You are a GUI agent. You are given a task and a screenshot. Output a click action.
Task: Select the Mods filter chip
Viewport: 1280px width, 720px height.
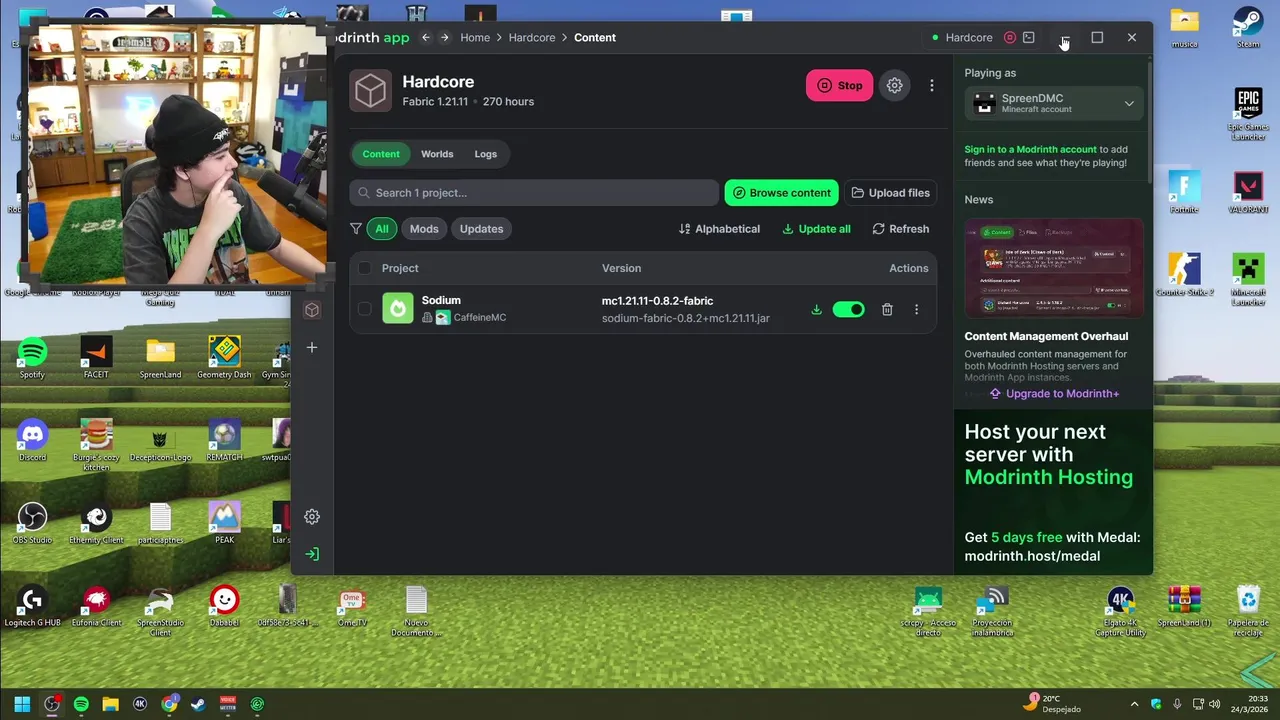424,229
